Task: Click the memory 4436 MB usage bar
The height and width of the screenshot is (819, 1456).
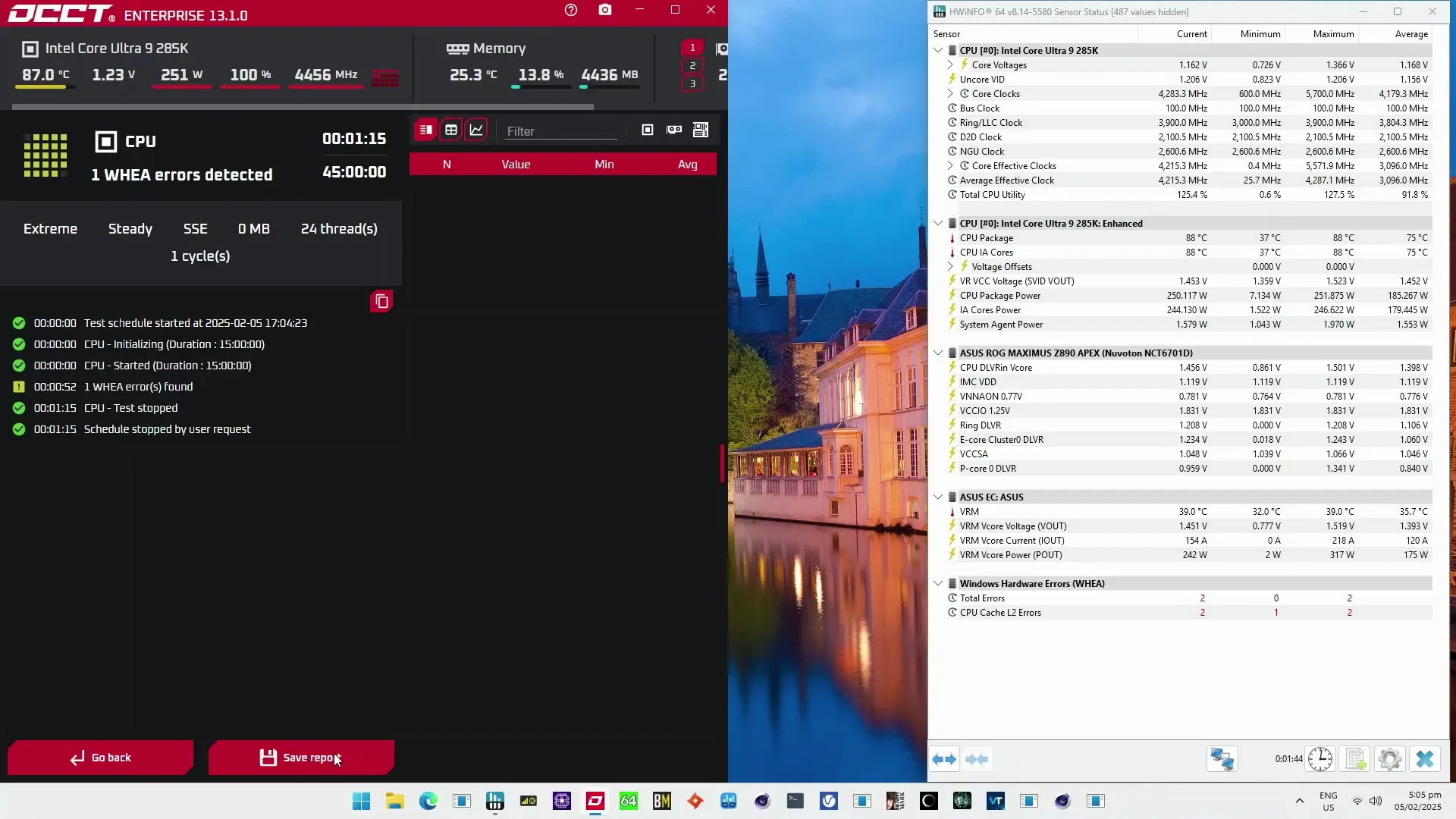Action: click(x=609, y=87)
